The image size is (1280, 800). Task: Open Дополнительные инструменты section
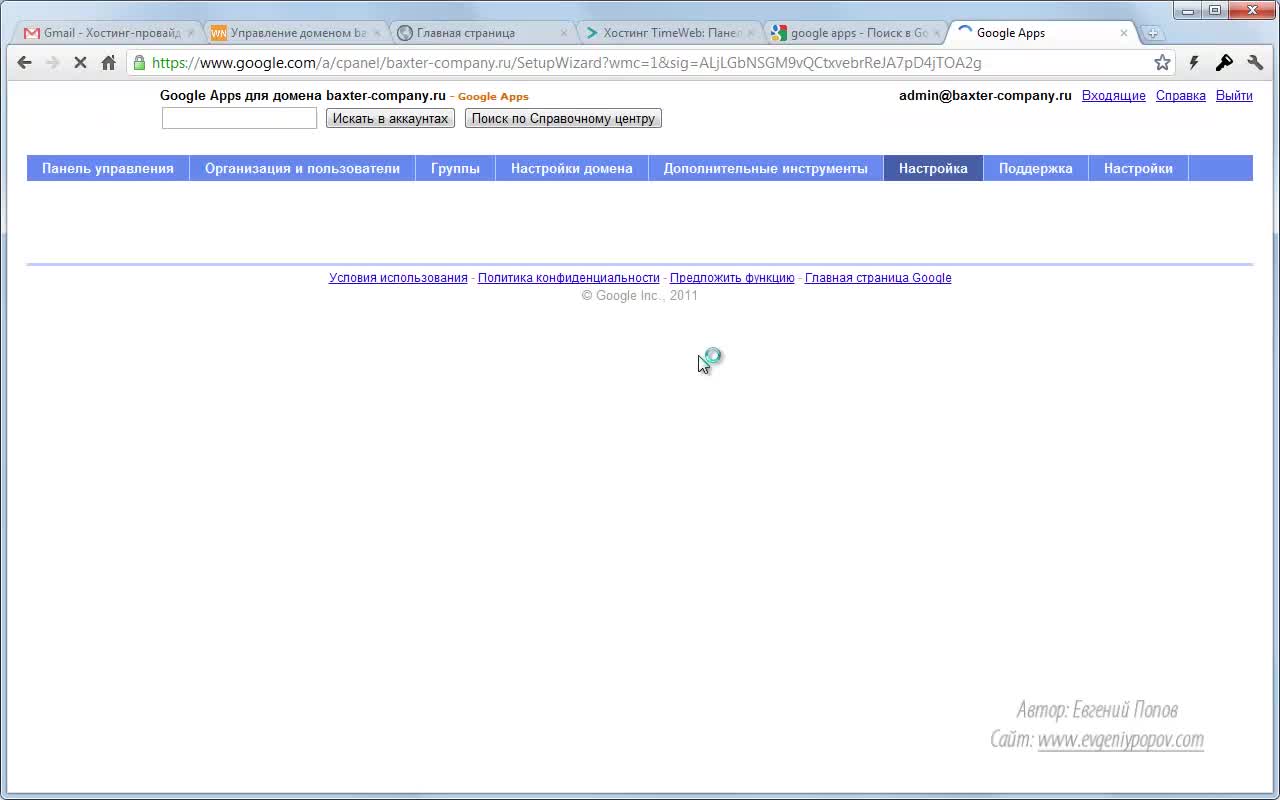click(766, 168)
